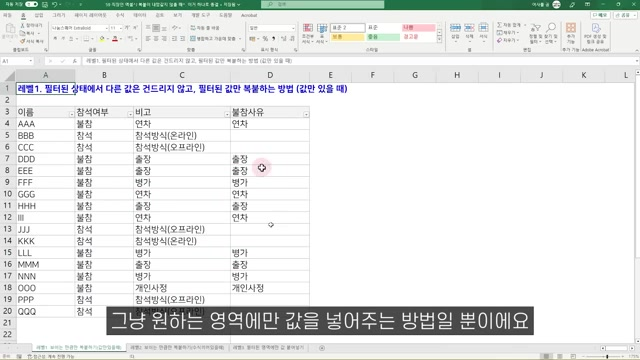This screenshot has height=360, width=640.
Task: Click Merge and Center (병합하고 가운데 맞춤)
Action: 213,39
